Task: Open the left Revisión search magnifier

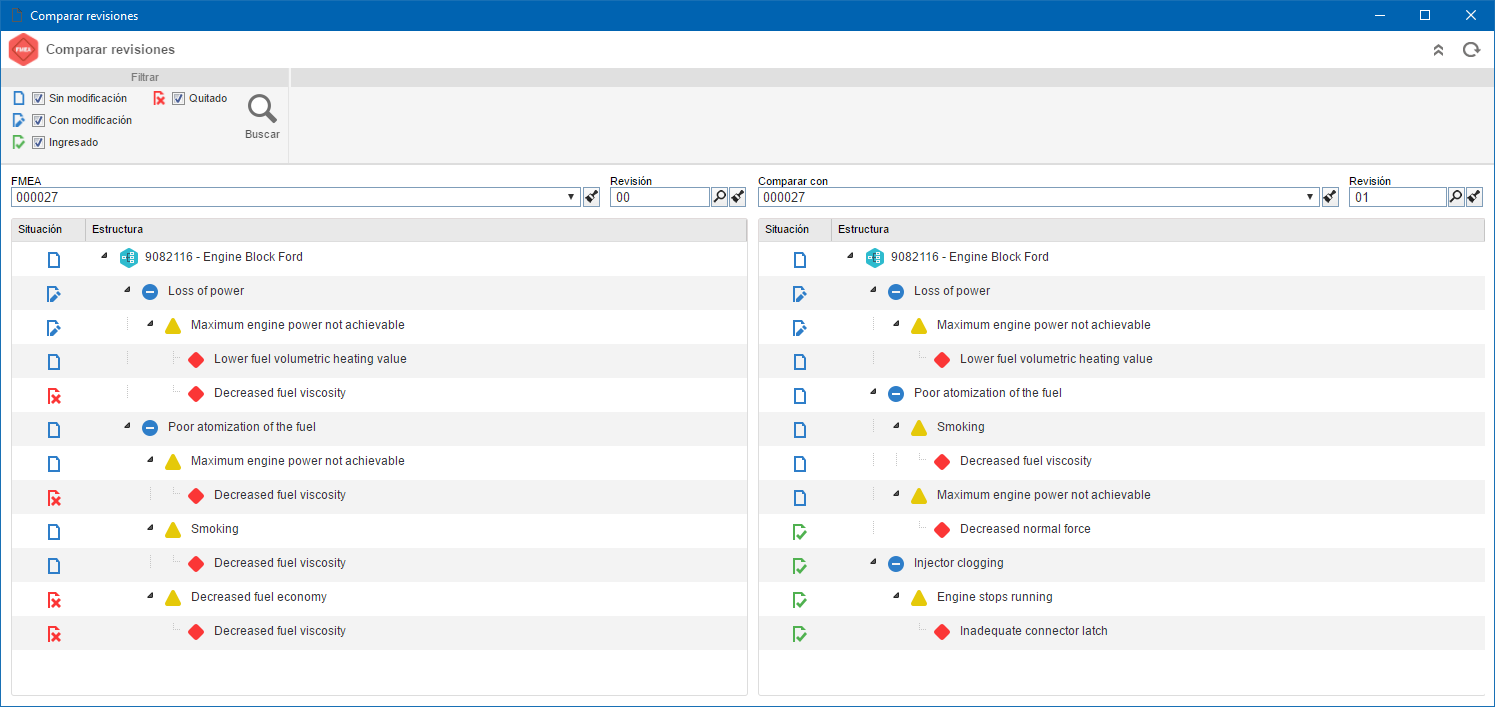Action: (x=719, y=197)
